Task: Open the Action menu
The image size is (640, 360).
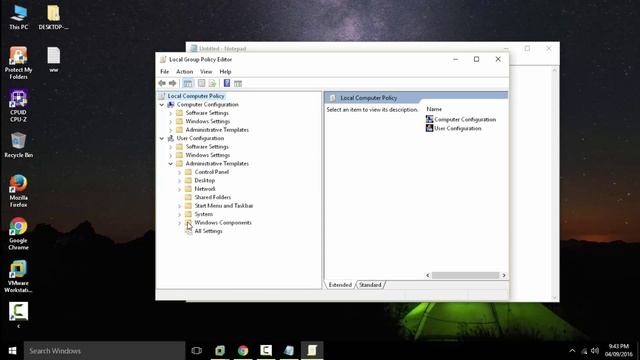Action: coord(184,71)
